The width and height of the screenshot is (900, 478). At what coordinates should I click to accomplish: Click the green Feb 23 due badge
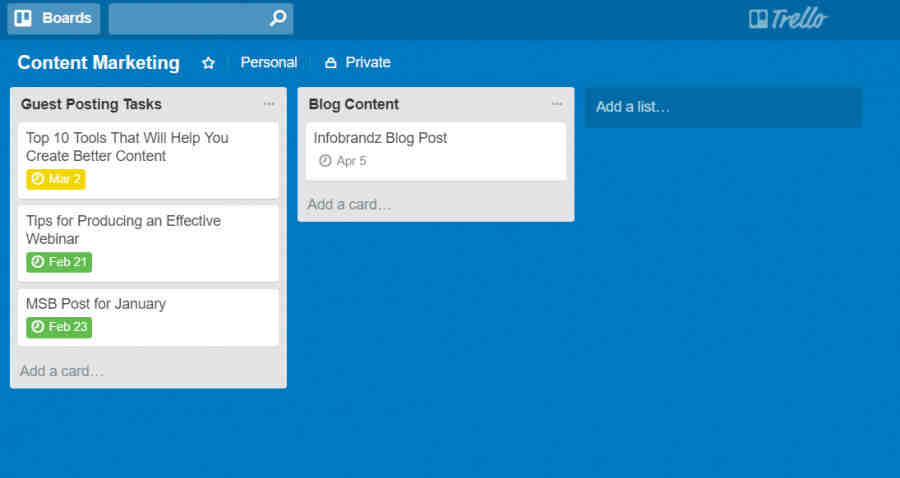pos(59,326)
